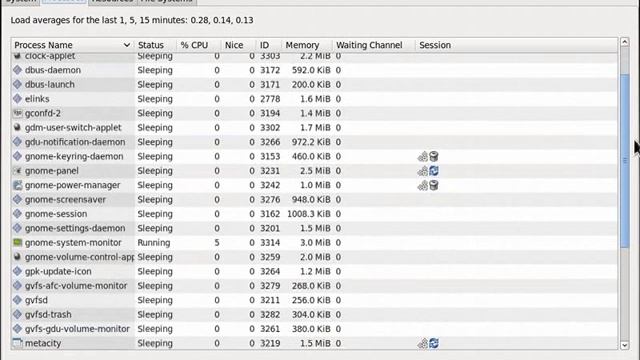Click process ID 3219
The height and width of the screenshot is (360, 640).
[x=270, y=343]
